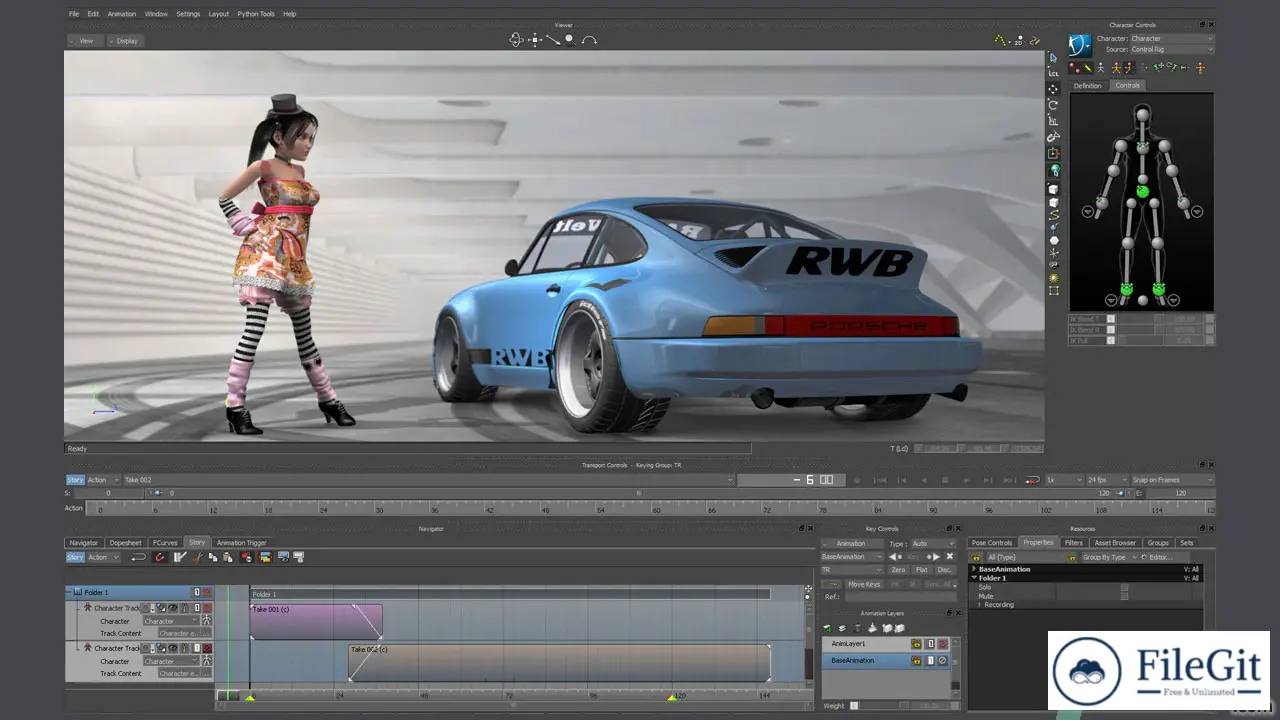
Task: Toggle eye visibility on first Character Track
Action: 172,608
